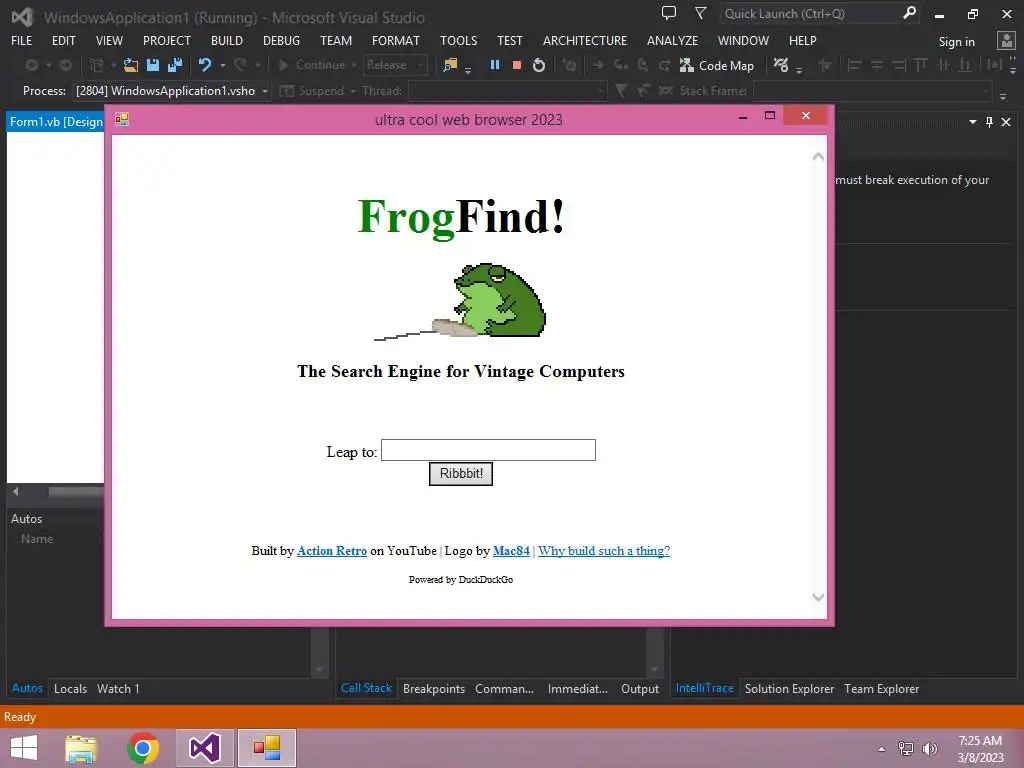Click the Visual Studio logo in title bar

[x=22, y=17]
